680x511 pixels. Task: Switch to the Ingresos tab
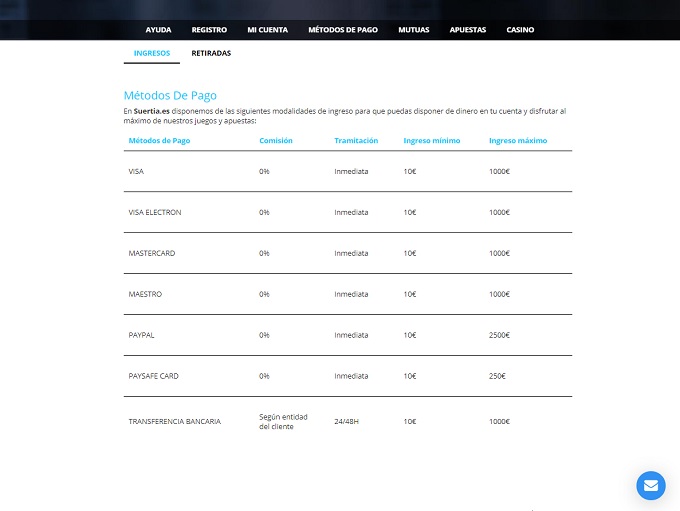click(151, 53)
